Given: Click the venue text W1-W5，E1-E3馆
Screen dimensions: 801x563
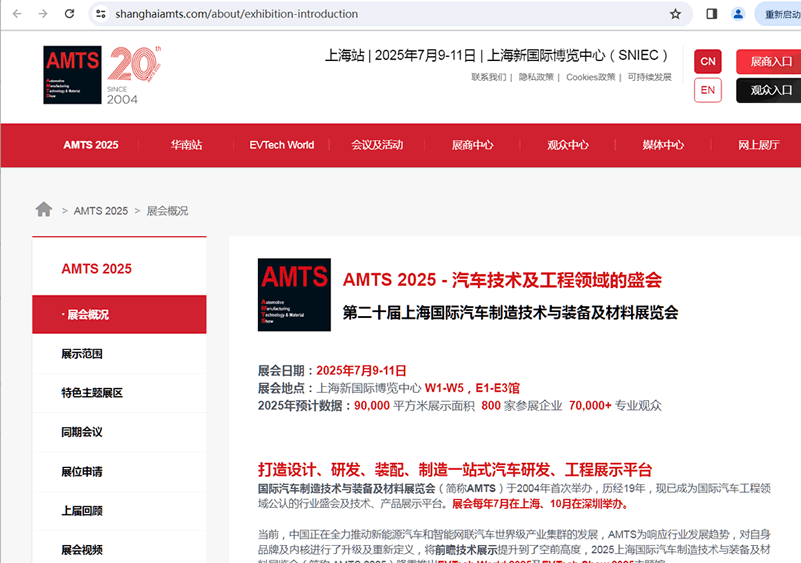Looking at the screenshot, I should pyautogui.click(x=472, y=388).
